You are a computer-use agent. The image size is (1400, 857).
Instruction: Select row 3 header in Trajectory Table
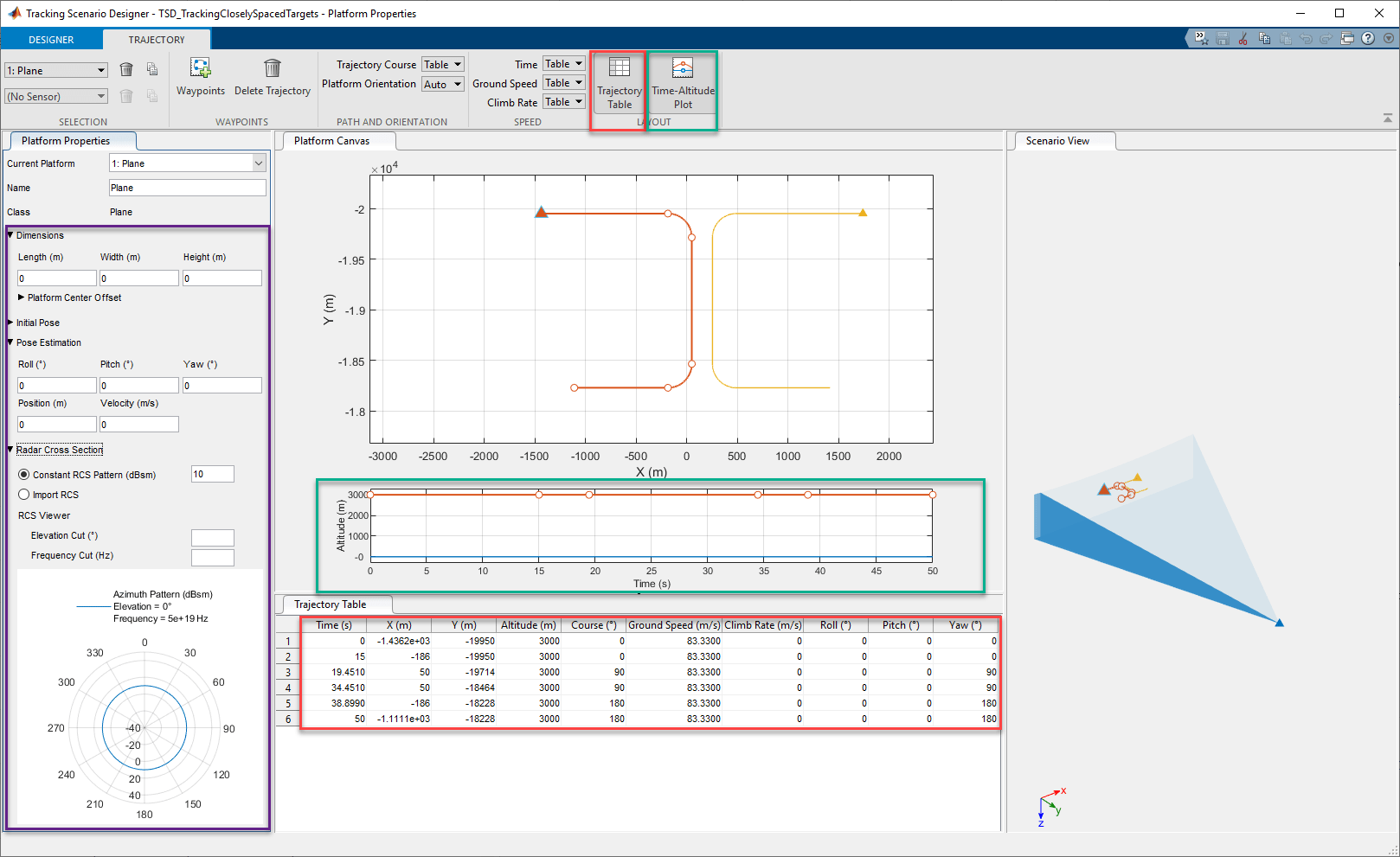288,672
